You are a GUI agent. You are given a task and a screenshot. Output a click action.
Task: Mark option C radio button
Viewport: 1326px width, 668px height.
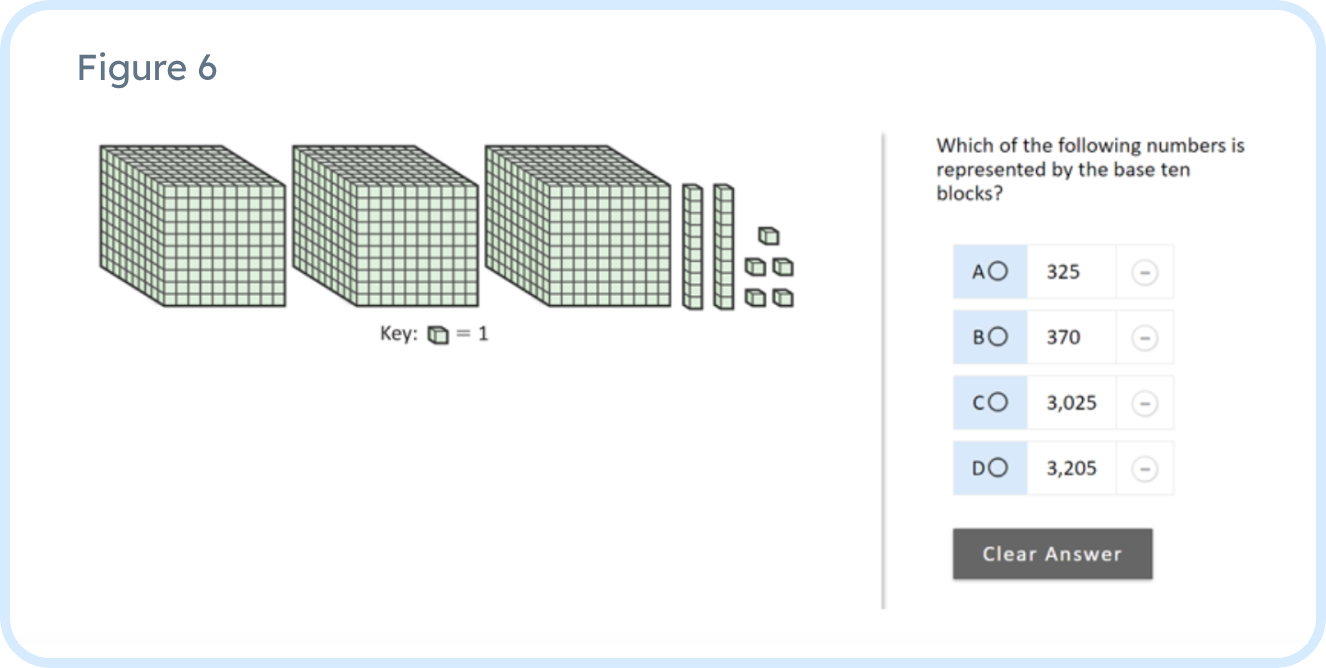point(998,403)
